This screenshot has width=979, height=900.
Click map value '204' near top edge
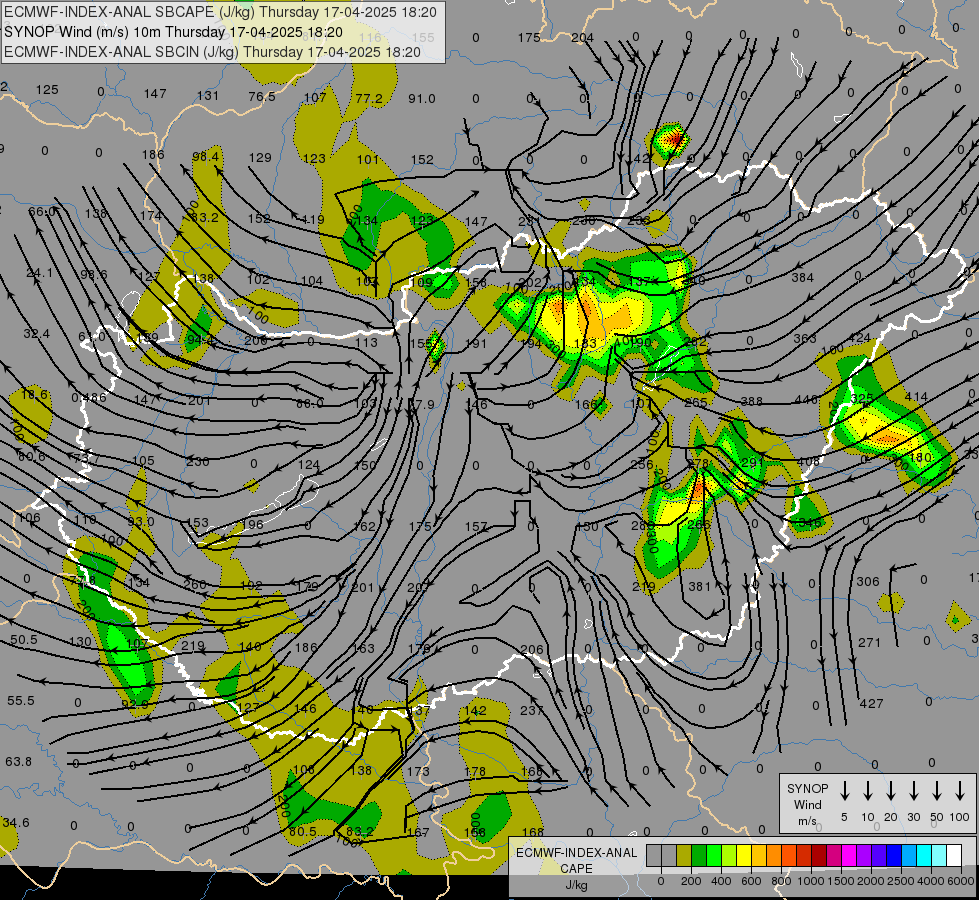pos(582,37)
